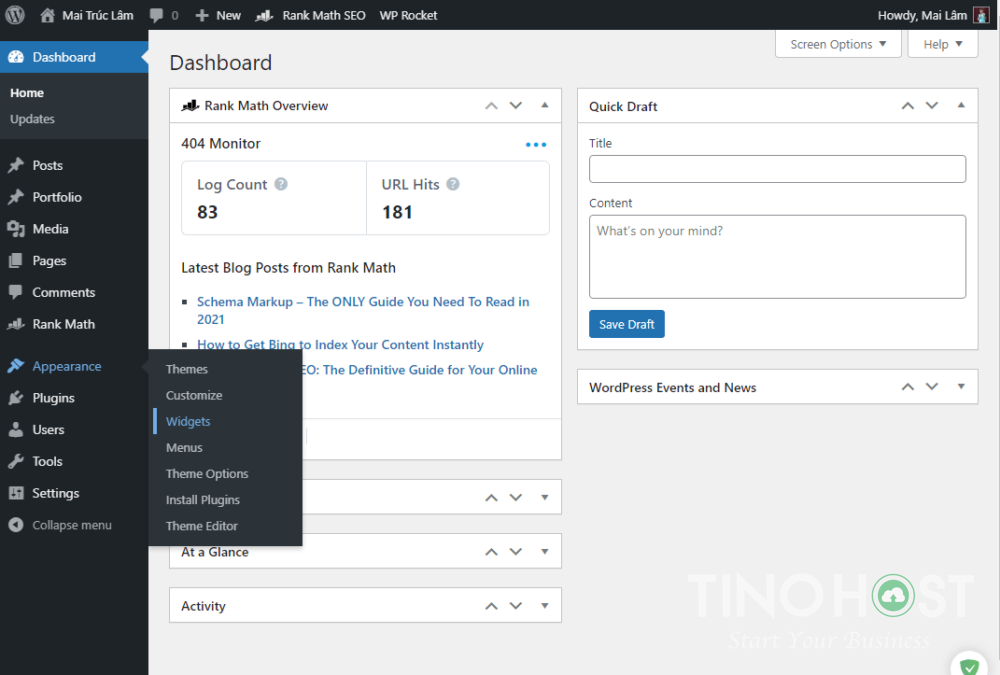
Task: Open Install Plugins in Appearance submenu
Action: click(x=203, y=500)
